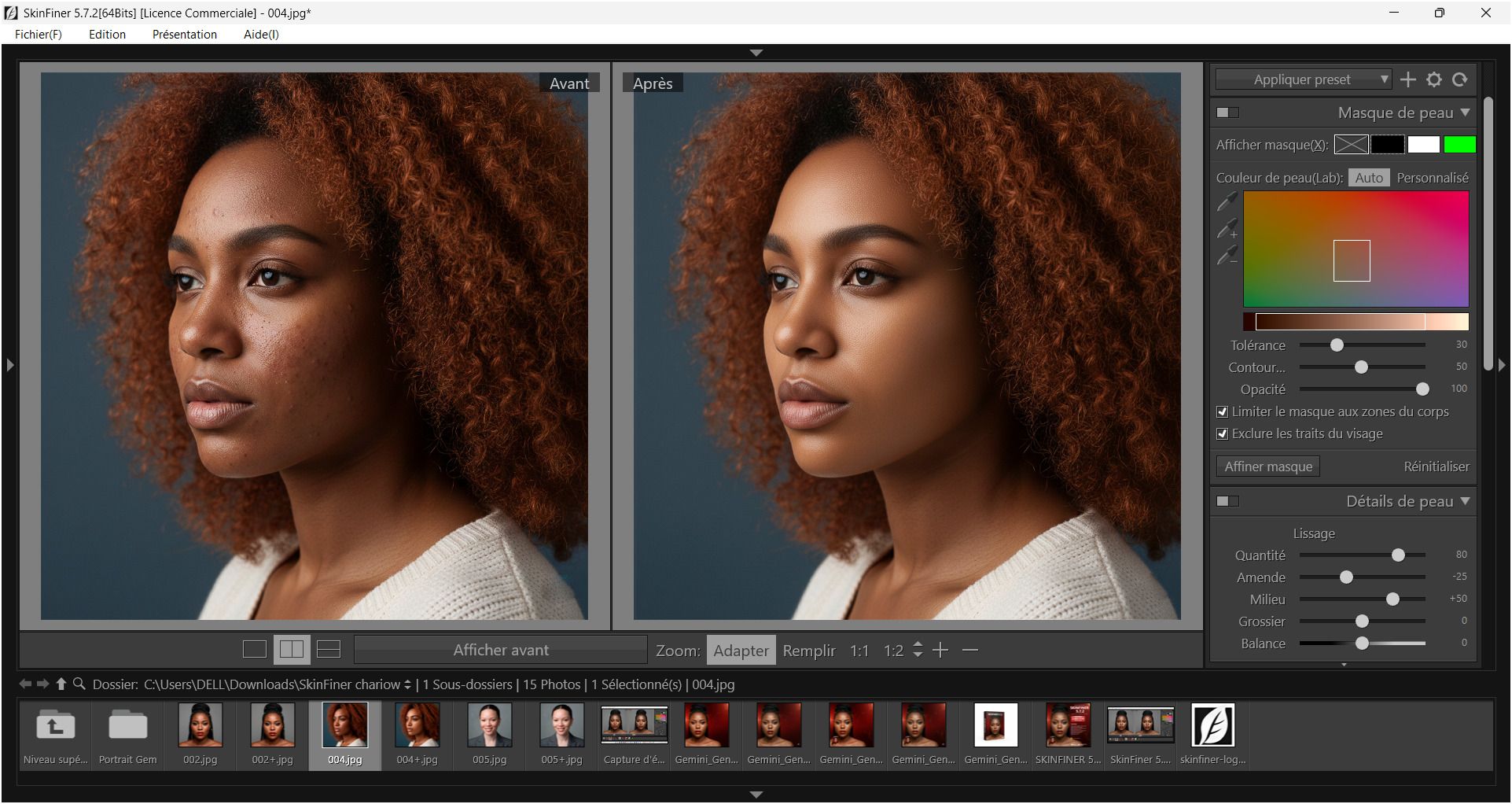Collapse the Masque de peau panel
The width and height of the screenshot is (1512, 804).
[1465, 112]
